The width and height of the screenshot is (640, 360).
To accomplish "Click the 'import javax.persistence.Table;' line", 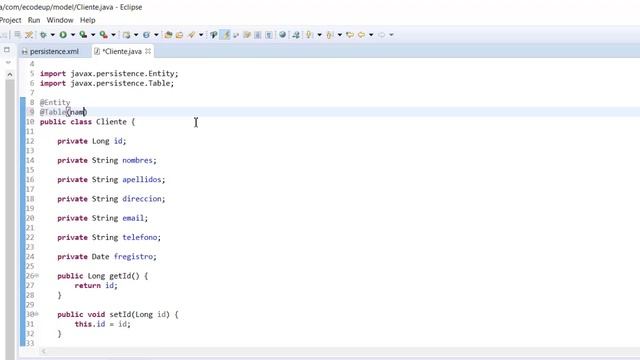I will [x=107, y=83].
